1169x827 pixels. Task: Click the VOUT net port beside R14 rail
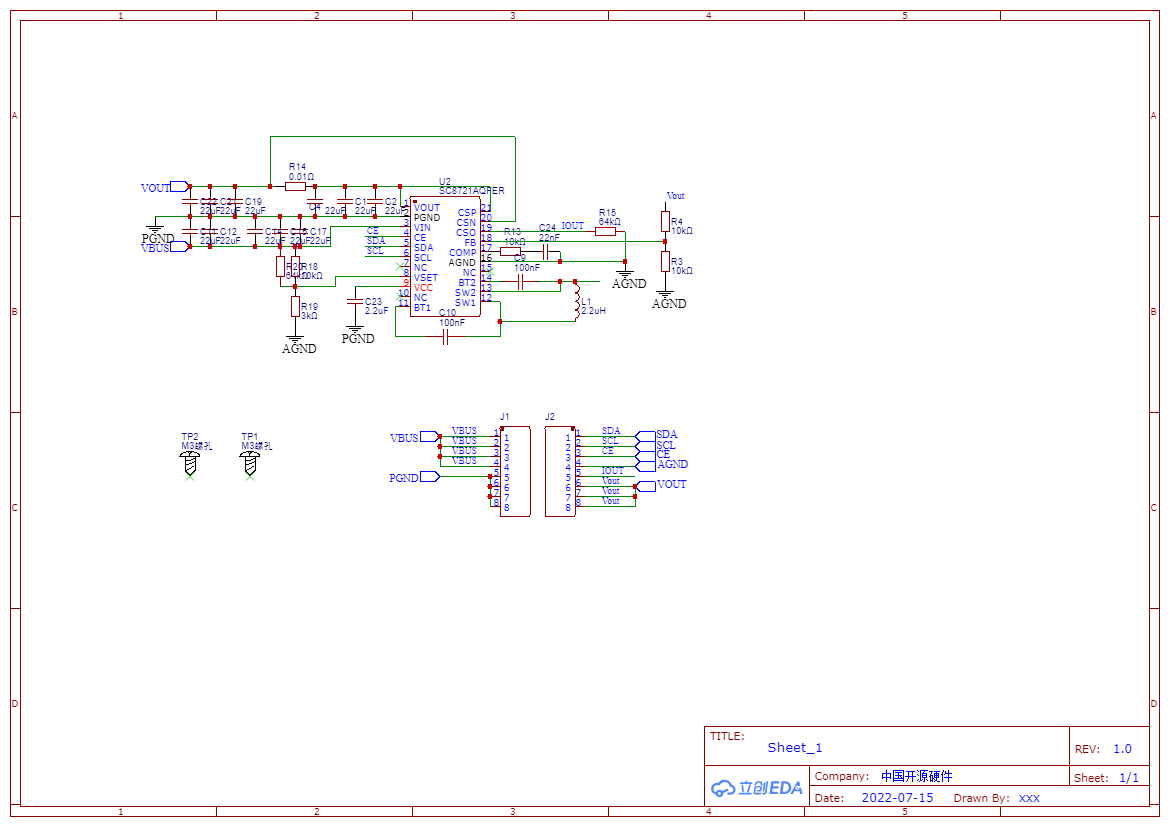[x=180, y=186]
